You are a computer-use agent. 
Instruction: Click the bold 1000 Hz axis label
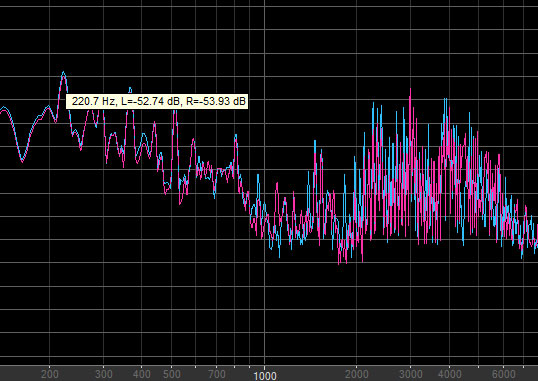coord(265,376)
